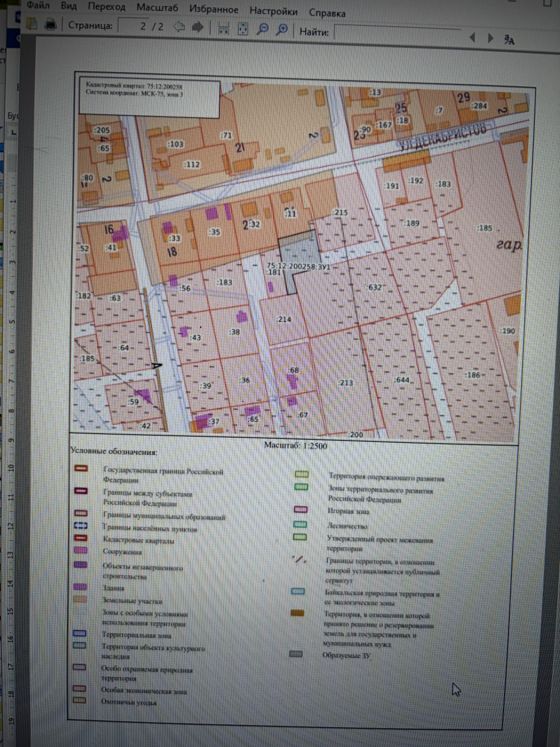Toggle match case search option
Image resolution: width=560 pixels, height=747 pixels.
pyautogui.click(x=509, y=40)
